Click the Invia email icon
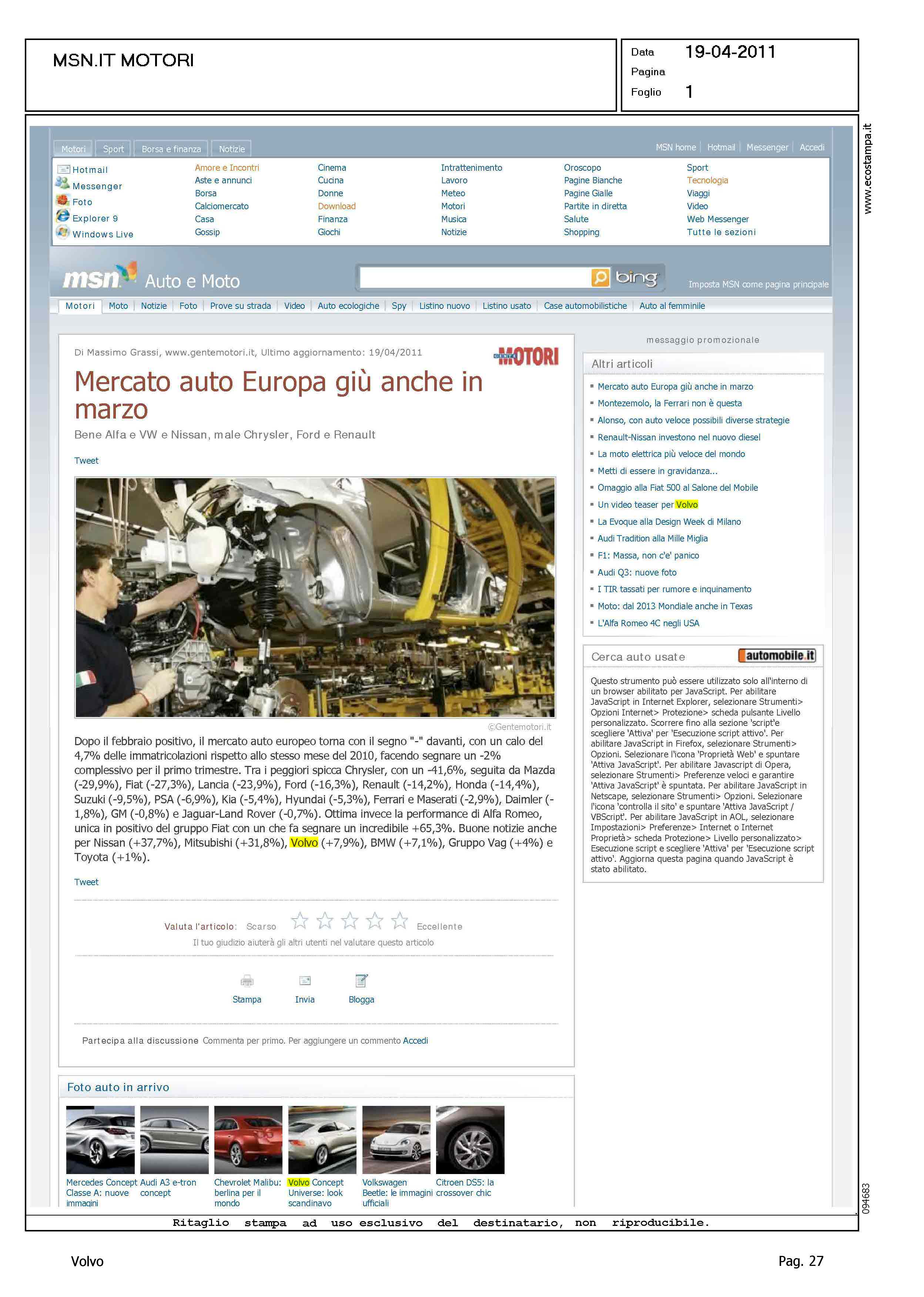 [305, 981]
